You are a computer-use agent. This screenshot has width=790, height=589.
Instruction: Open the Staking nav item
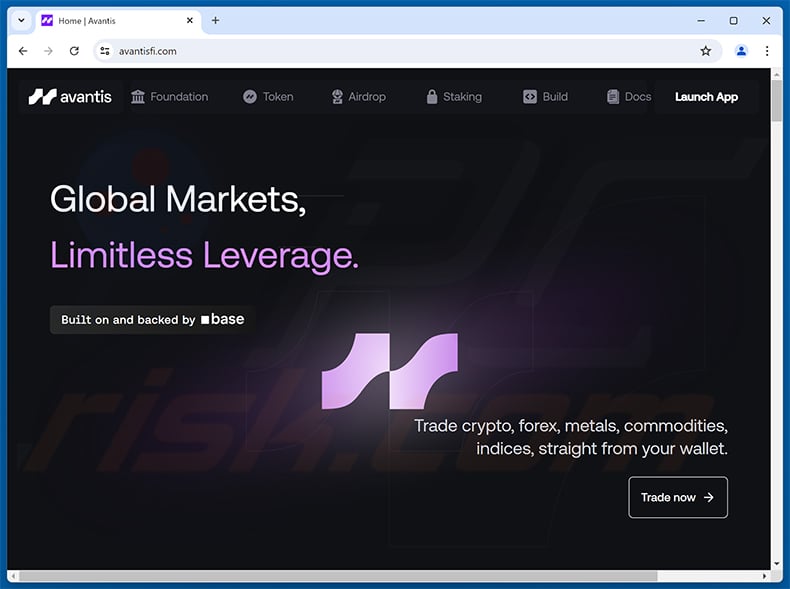coord(454,96)
